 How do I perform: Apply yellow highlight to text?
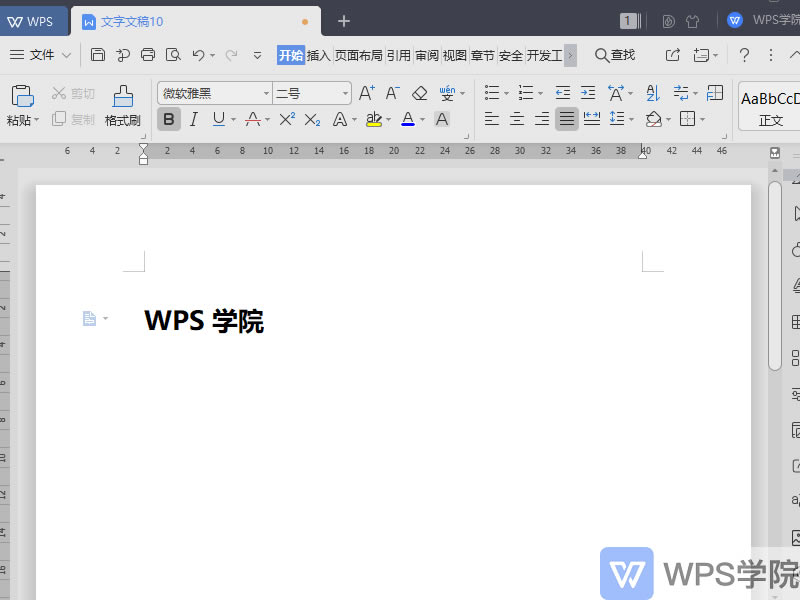(x=375, y=119)
